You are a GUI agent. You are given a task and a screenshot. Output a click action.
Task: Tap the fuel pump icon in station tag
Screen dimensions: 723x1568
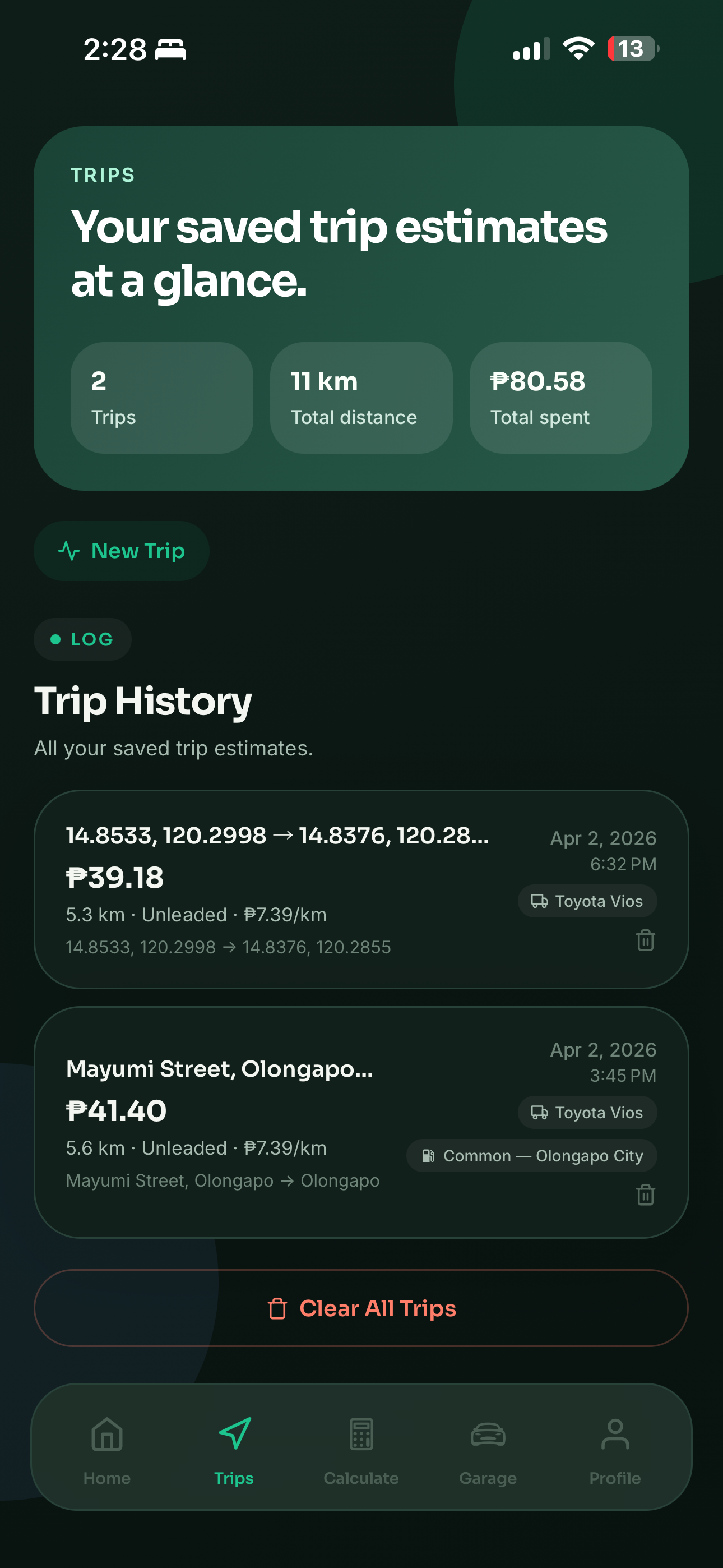point(428,1155)
